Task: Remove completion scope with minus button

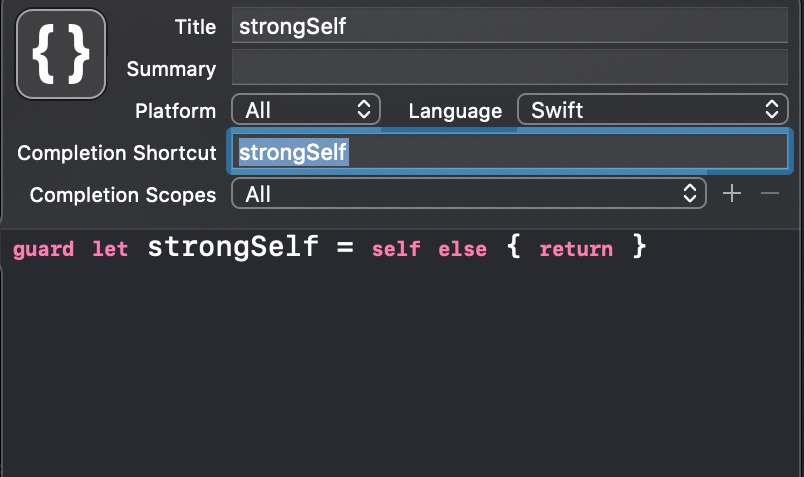Action: click(x=770, y=193)
